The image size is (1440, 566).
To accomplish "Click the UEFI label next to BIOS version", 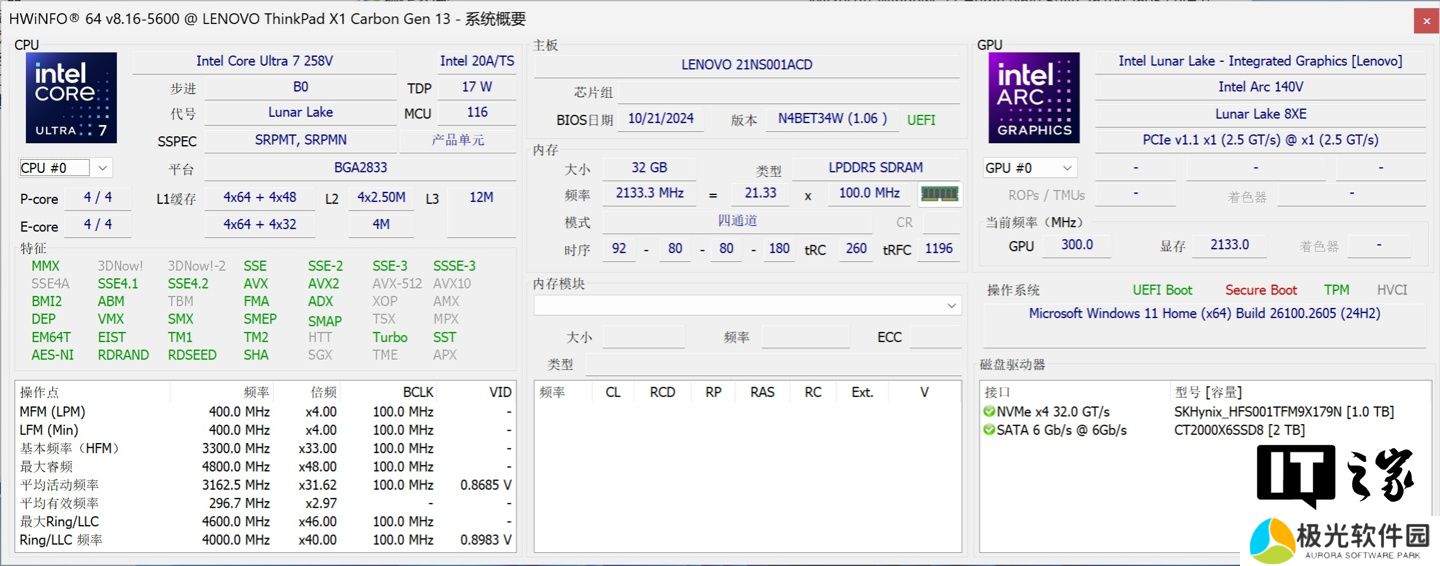I will click(x=921, y=120).
